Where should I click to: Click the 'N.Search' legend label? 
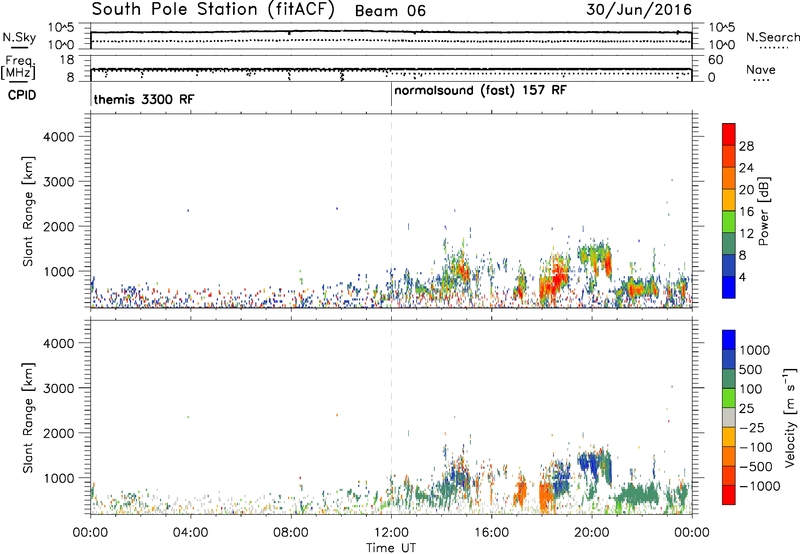coord(772,37)
